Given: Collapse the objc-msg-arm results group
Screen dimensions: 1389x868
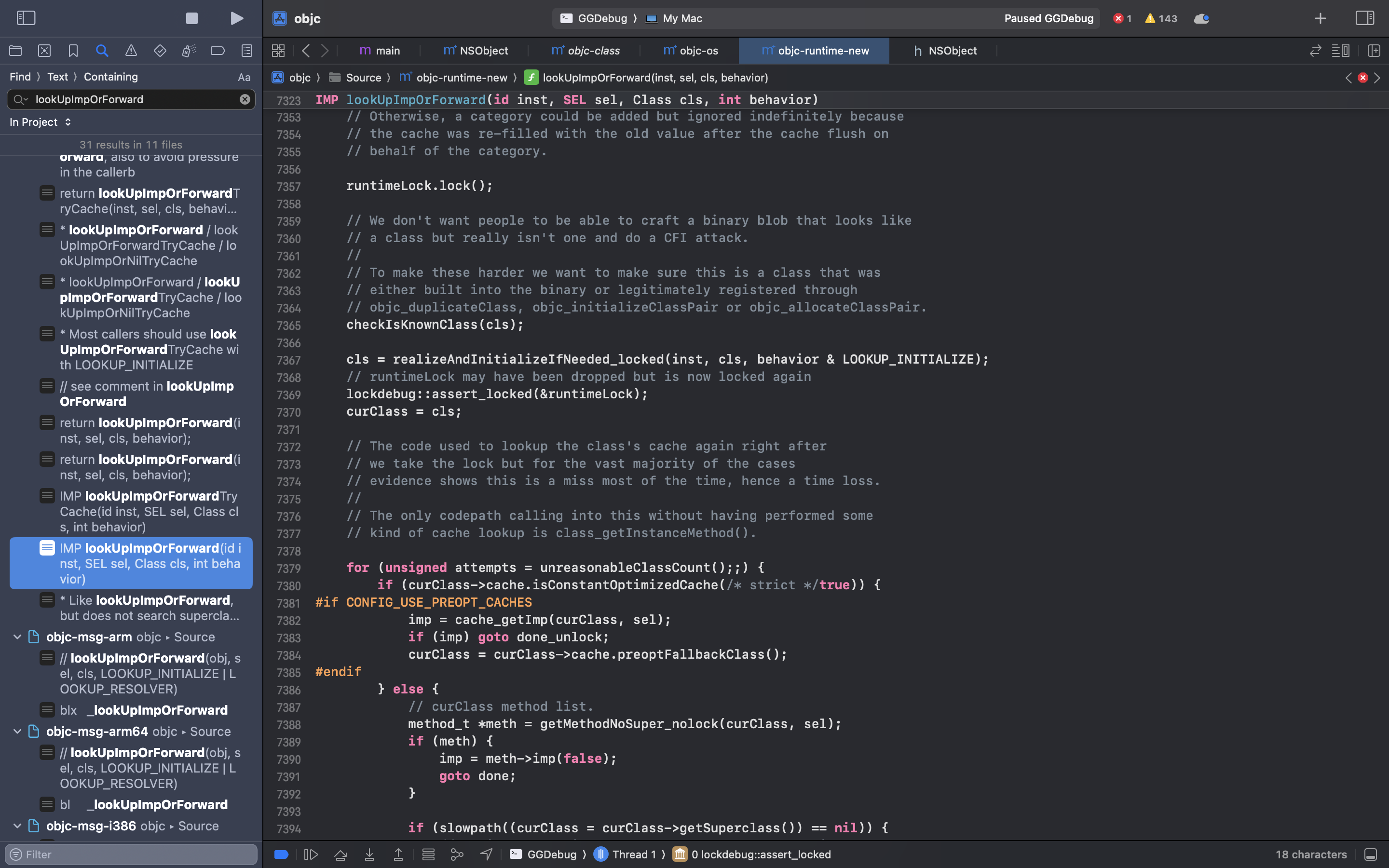Looking at the screenshot, I should tap(17, 637).
